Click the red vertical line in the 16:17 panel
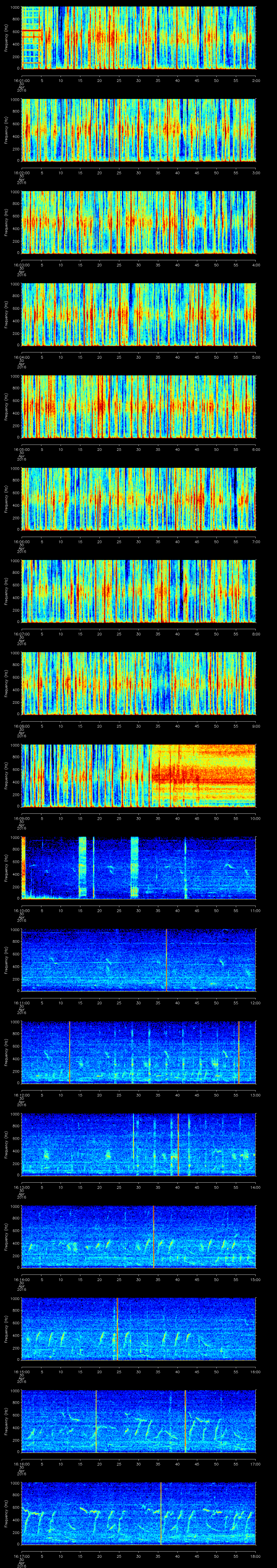The image size is (277, 1568). [161, 1513]
